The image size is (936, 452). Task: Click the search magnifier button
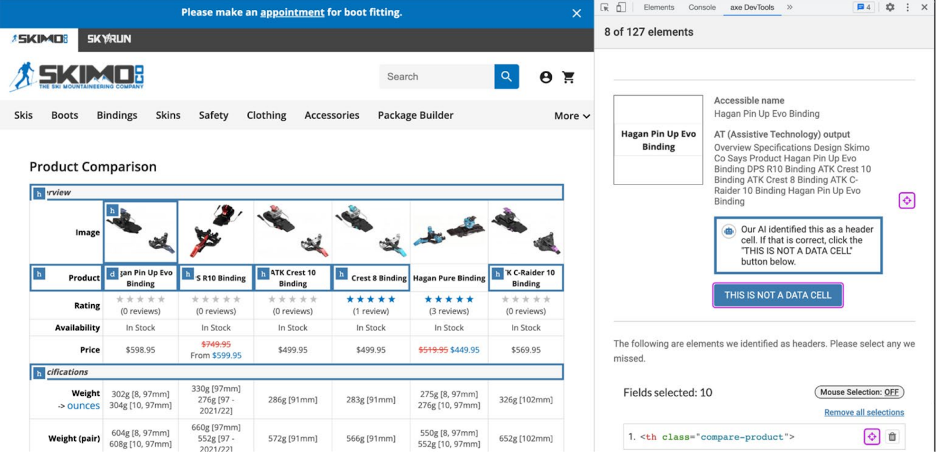pos(507,76)
